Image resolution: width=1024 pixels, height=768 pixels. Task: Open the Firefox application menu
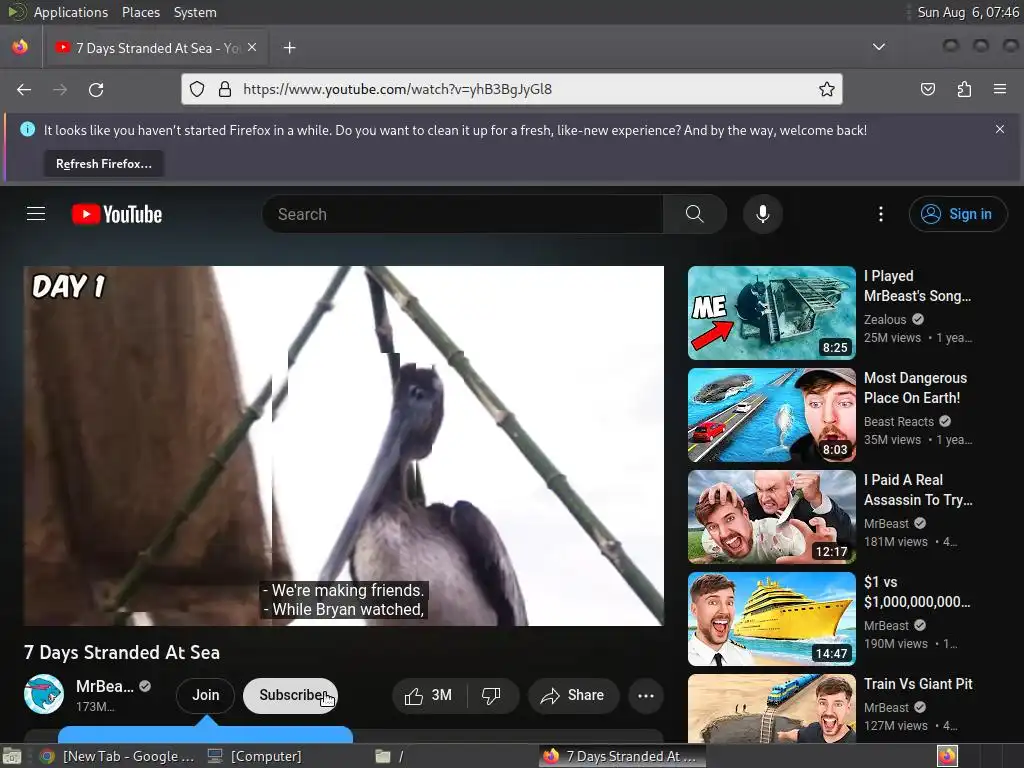pos(1000,89)
